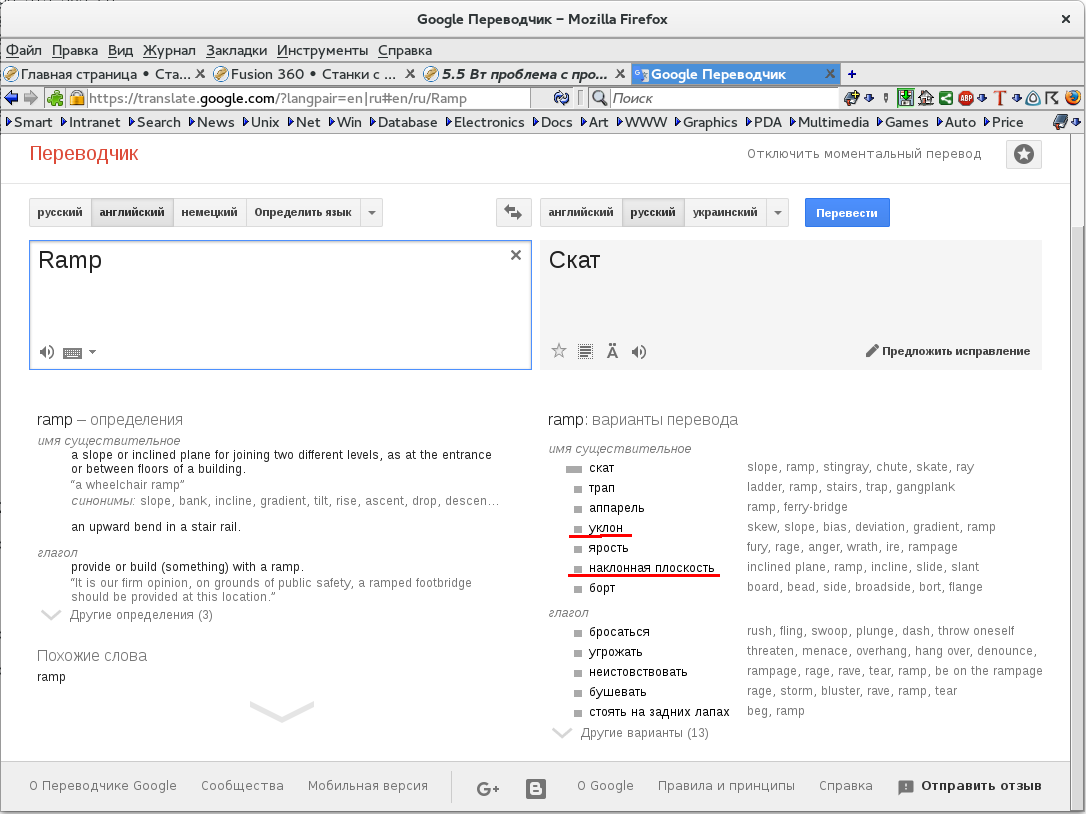The width and height of the screenshot is (1086, 814).
Task: Expand Другие варианты (13)
Action: coord(644,733)
